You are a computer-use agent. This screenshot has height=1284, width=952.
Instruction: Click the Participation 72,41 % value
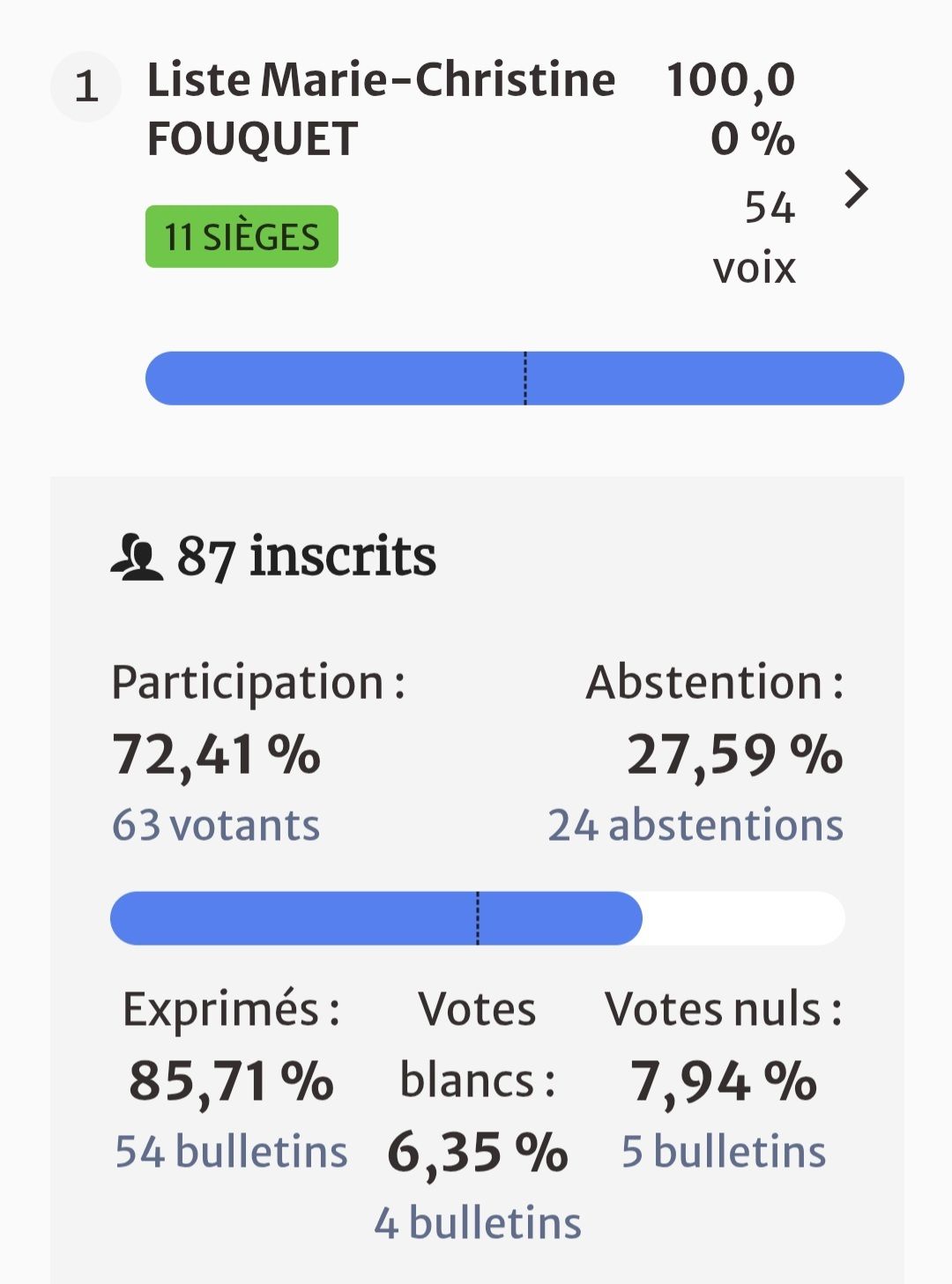pyautogui.click(x=216, y=755)
